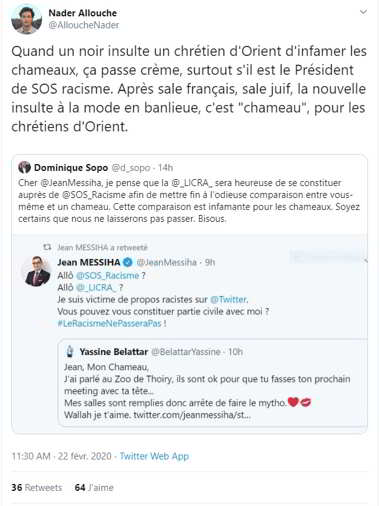View the 36 Retweets list
Screen dimensions: 380x506
[x=37, y=488]
